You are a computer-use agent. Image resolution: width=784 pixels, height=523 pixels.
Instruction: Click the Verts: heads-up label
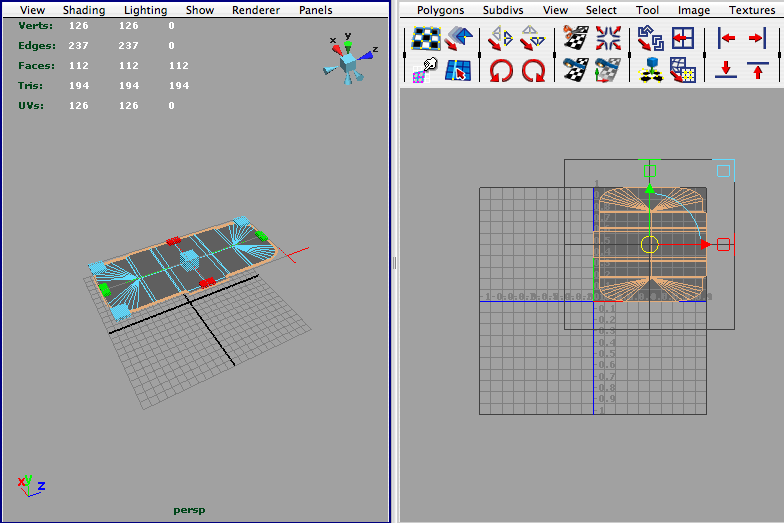36,26
